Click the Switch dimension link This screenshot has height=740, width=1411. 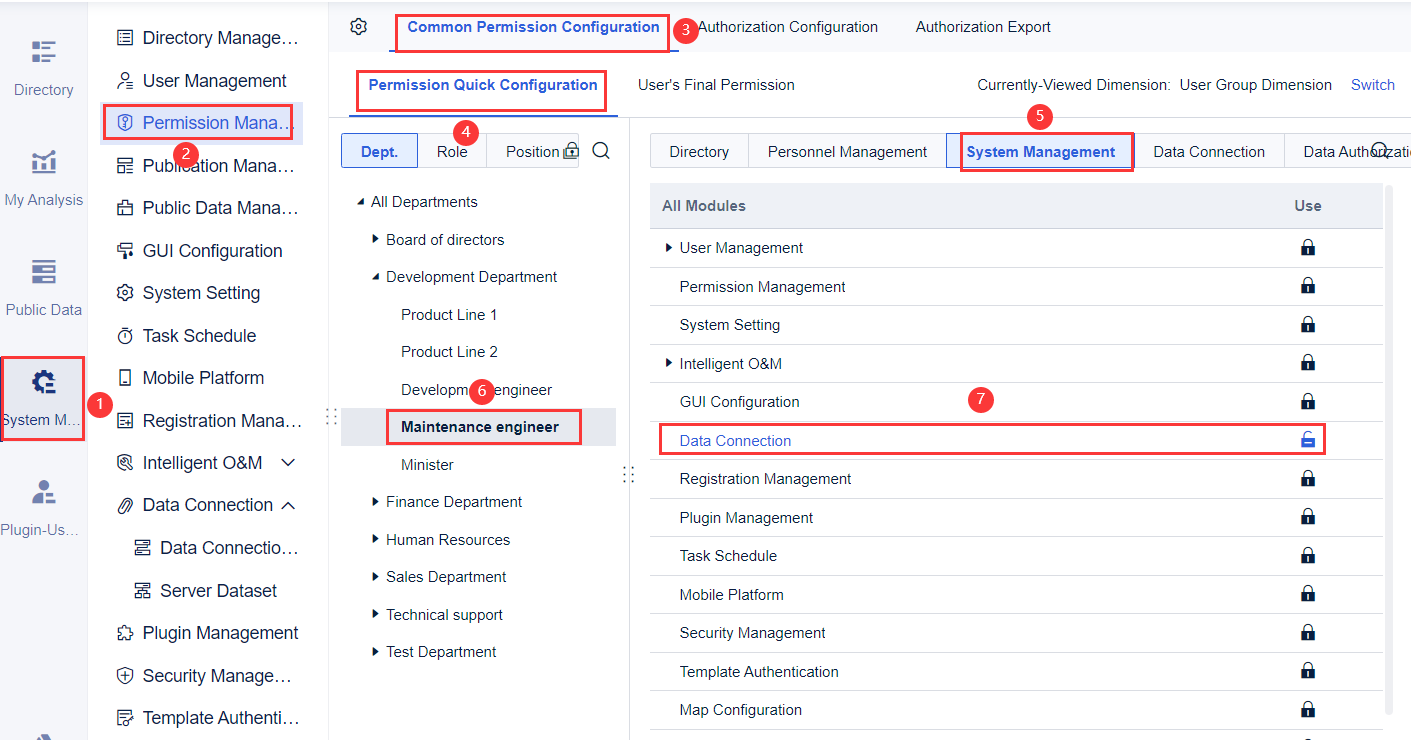tap(1372, 85)
